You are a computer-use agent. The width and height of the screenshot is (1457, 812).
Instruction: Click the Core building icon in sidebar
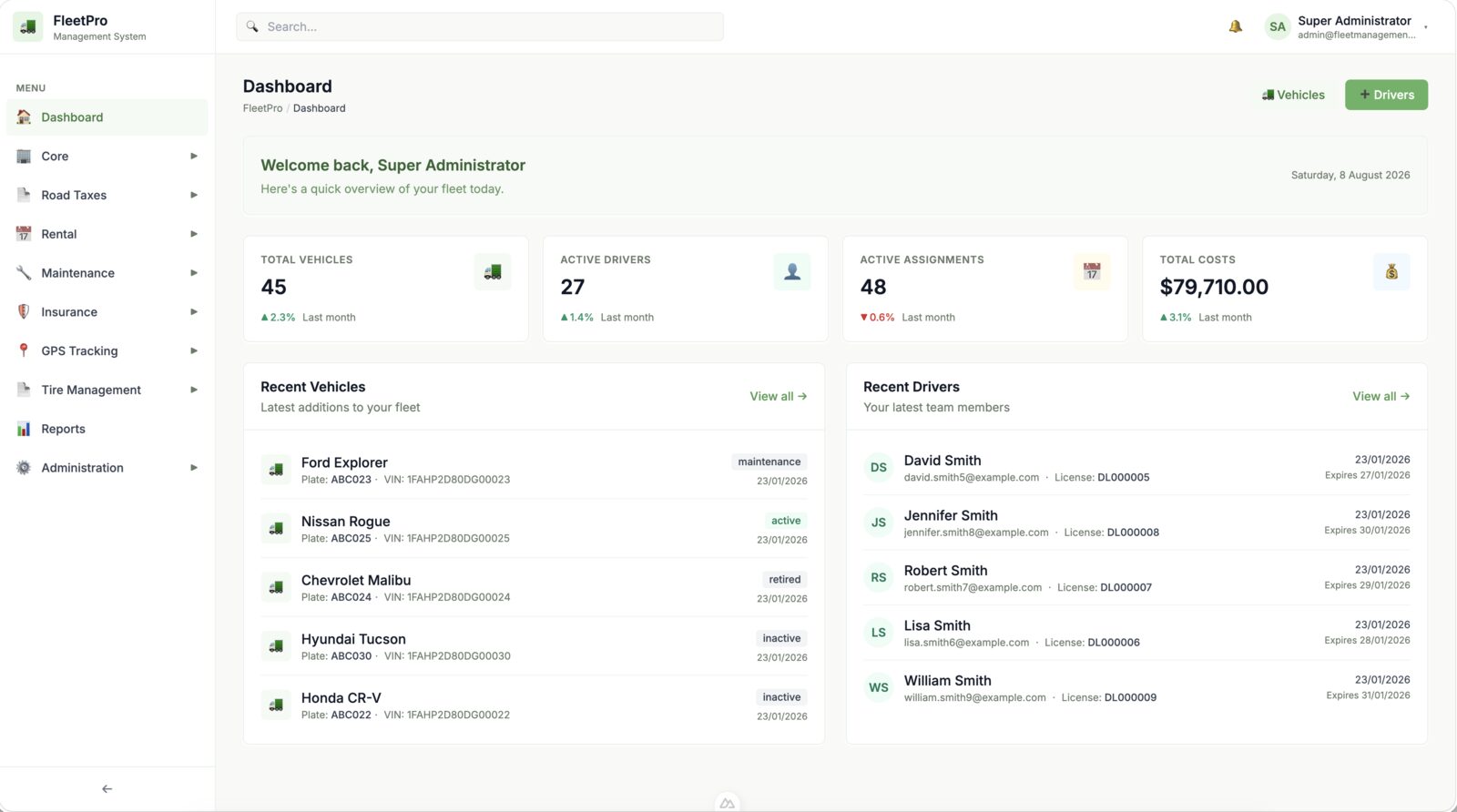pyautogui.click(x=24, y=157)
